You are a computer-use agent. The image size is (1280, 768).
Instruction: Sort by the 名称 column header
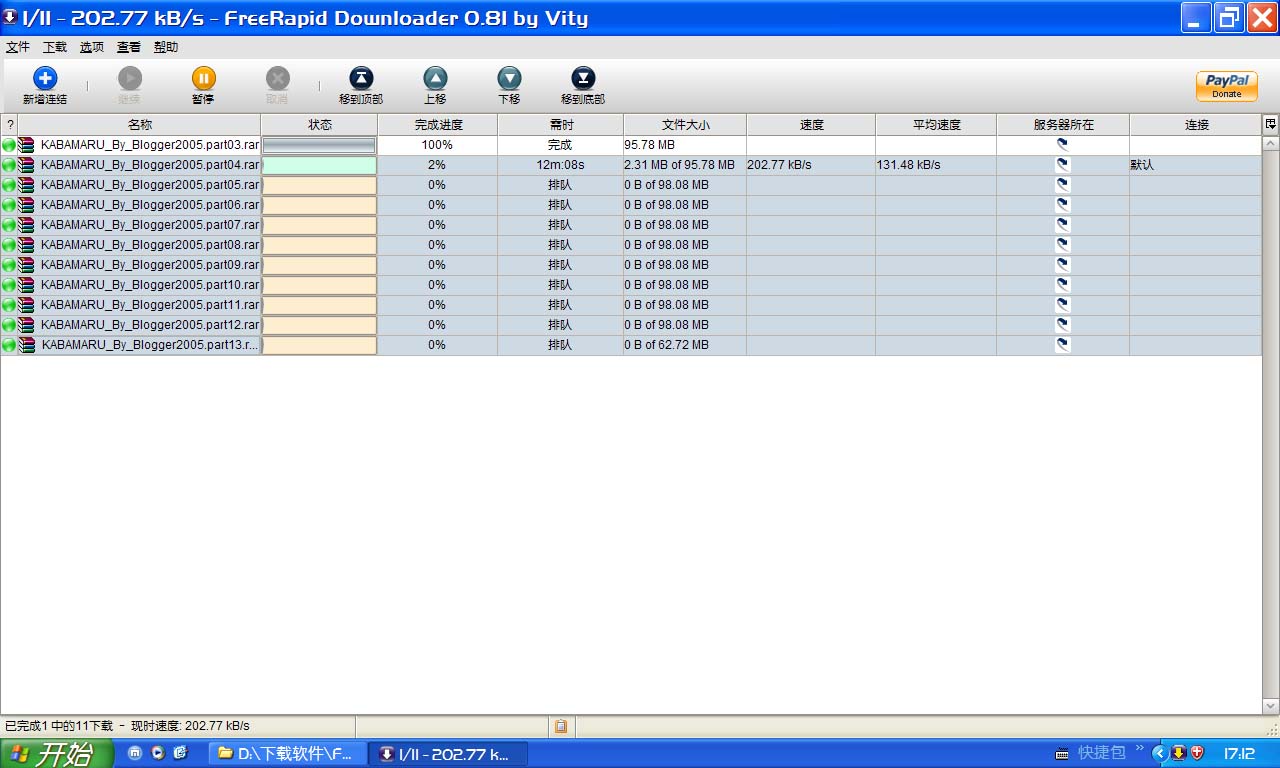click(x=140, y=125)
